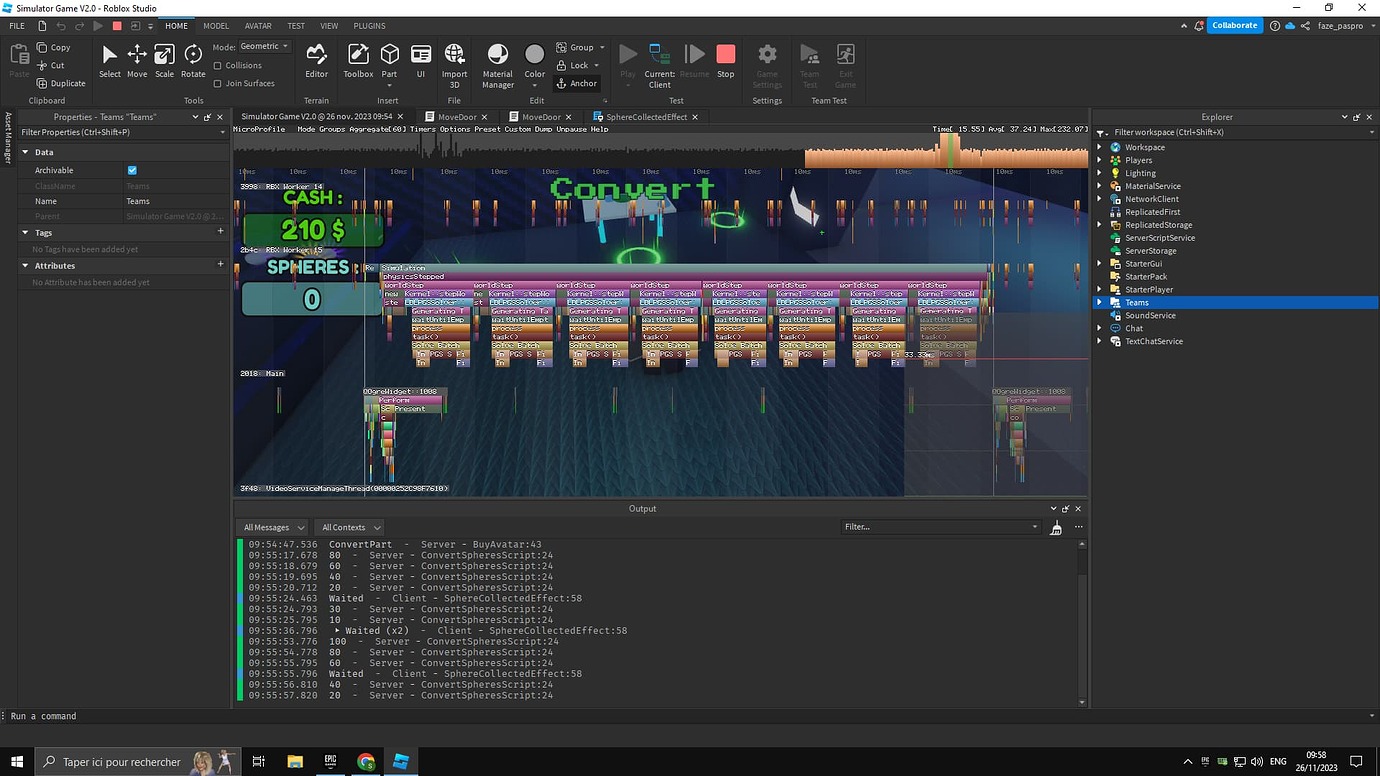This screenshot has height=776, width=1380.
Task: Click the Anchor icon in the Edit section
Action: [x=560, y=83]
